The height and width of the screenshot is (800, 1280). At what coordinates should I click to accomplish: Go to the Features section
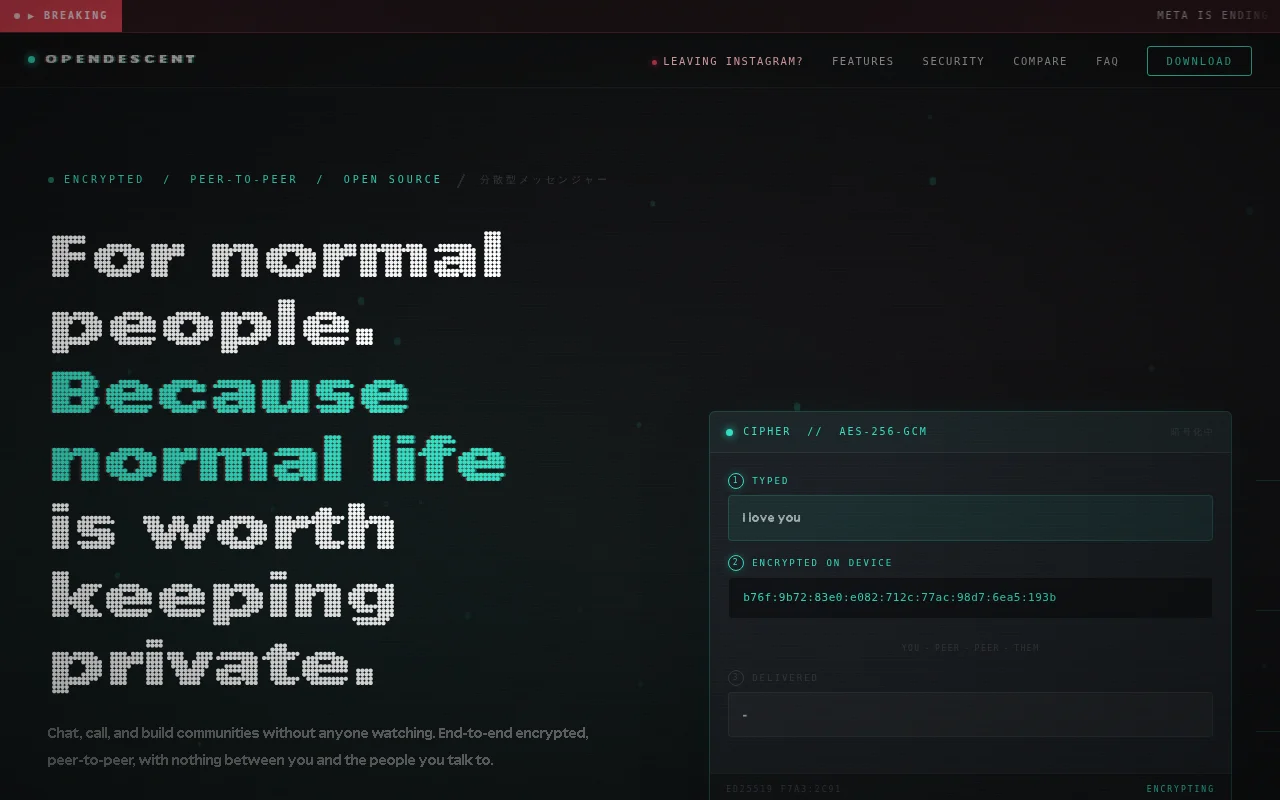coord(863,62)
